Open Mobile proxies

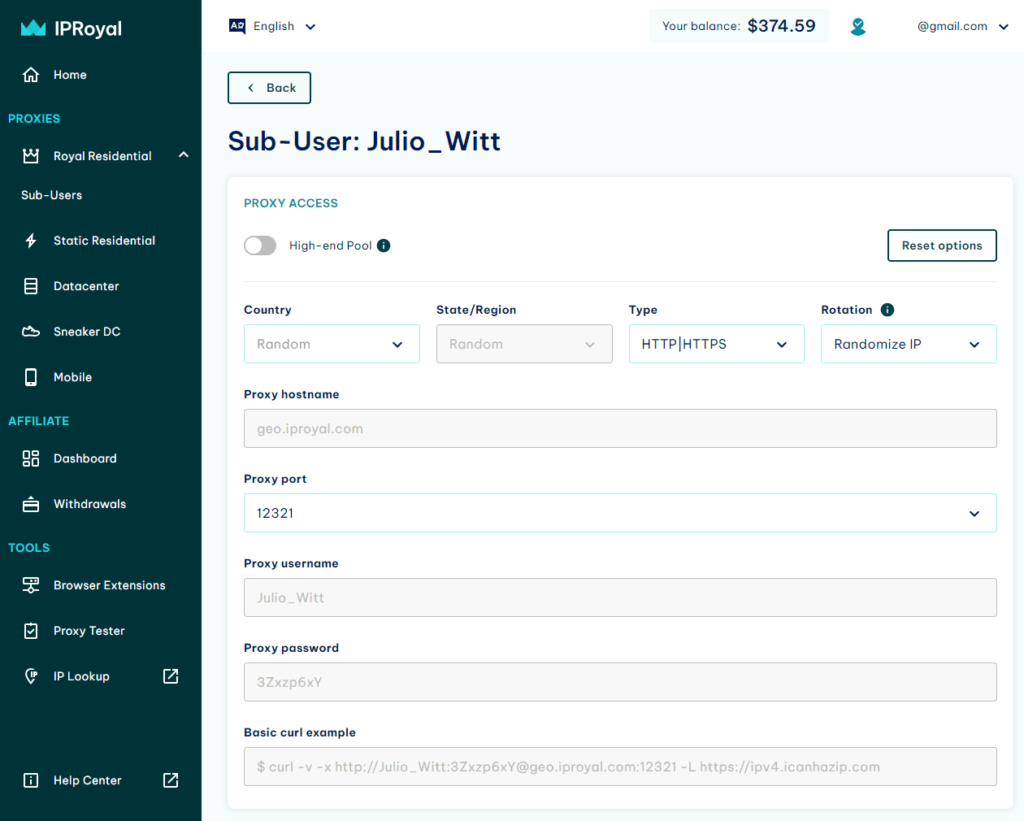click(72, 377)
